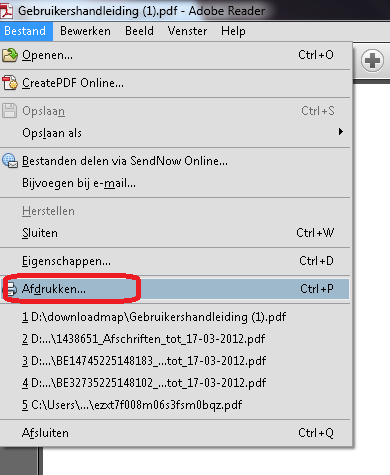Choose Afdrukken to print the document
The height and width of the screenshot is (475, 390).
[175, 289]
